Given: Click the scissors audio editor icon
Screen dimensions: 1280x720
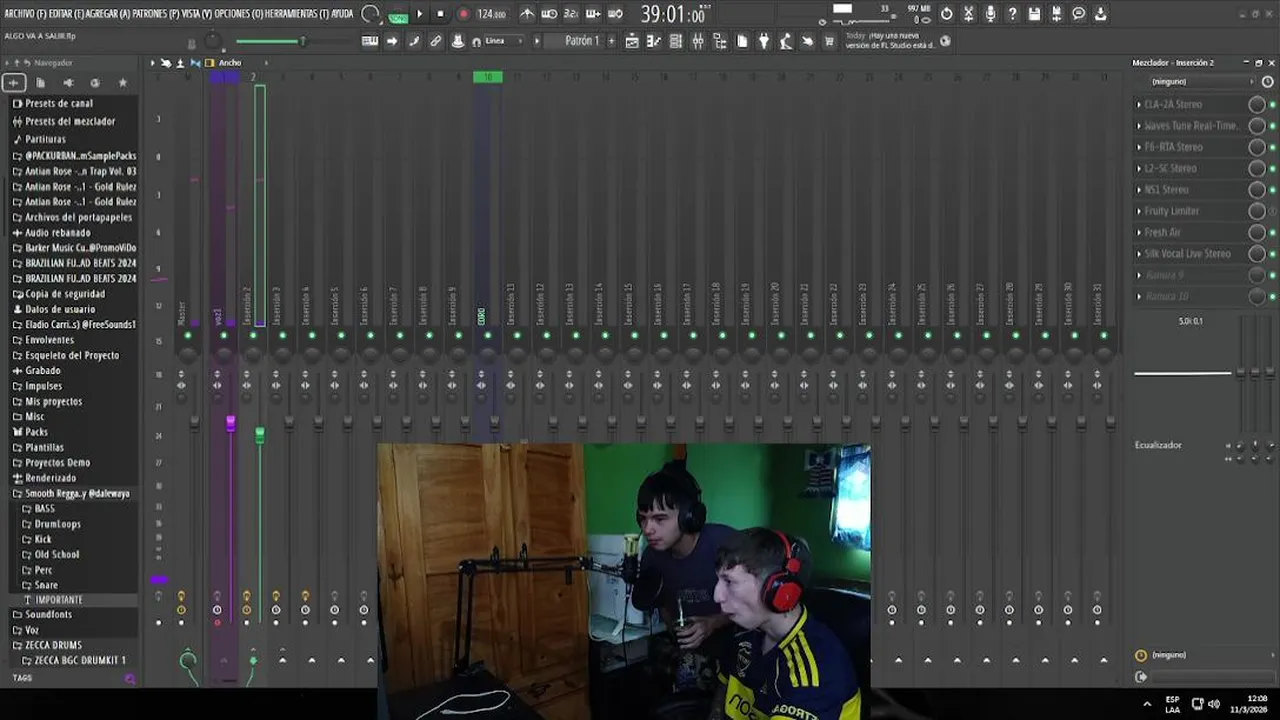Looking at the screenshot, I should coord(968,14).
